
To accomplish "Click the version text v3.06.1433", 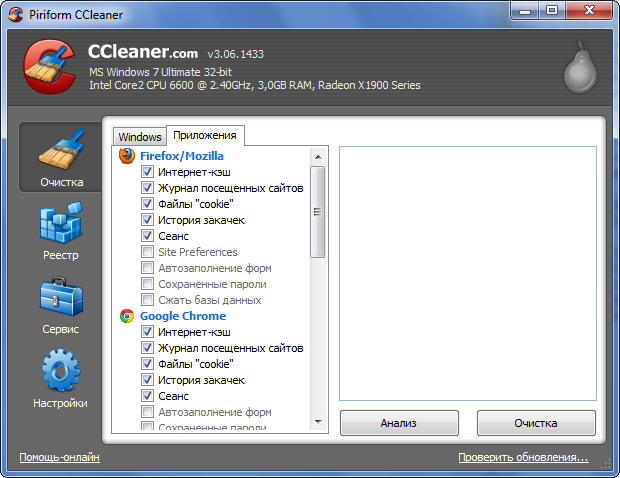I will [236, 54].
